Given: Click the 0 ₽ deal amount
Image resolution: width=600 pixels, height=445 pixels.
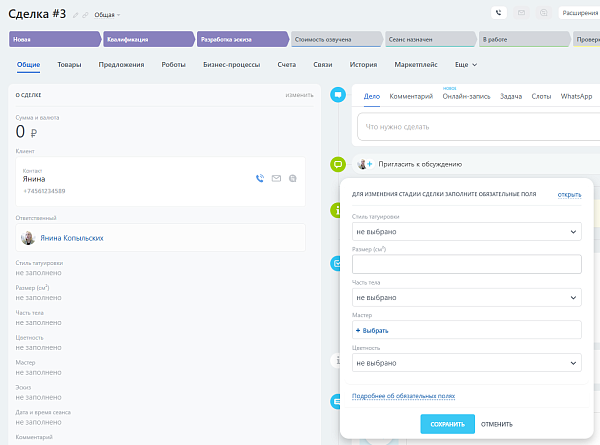Looking at the screenshot, I should click(x=26, y=132).
